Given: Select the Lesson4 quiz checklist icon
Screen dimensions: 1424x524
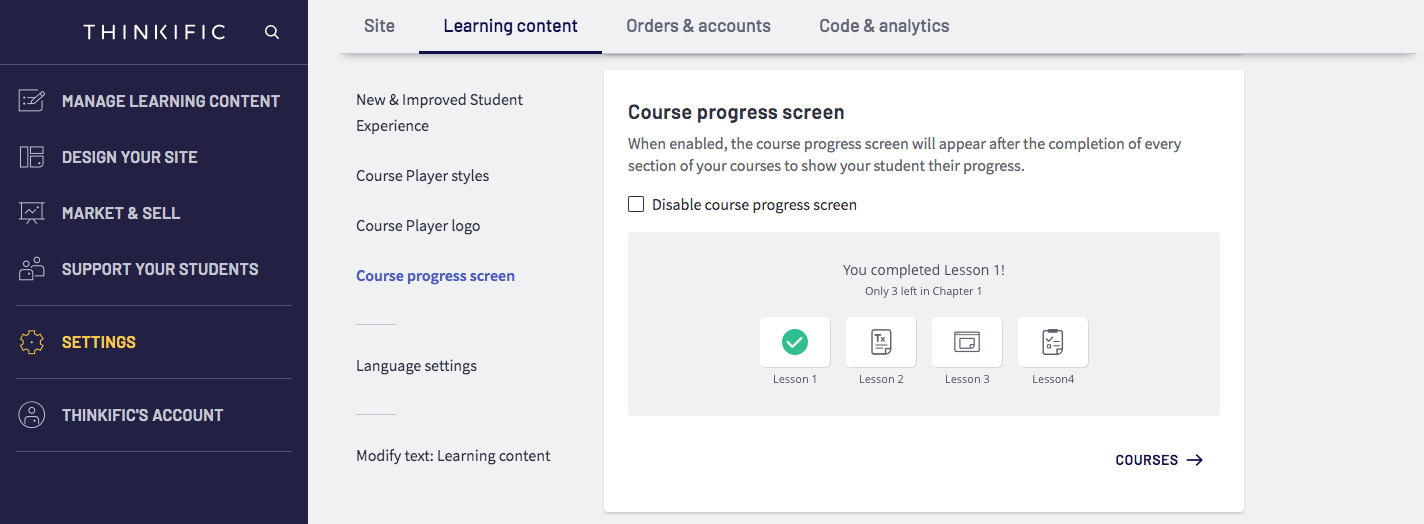Looking at the screenshot, I should (x=1053, y=342).
